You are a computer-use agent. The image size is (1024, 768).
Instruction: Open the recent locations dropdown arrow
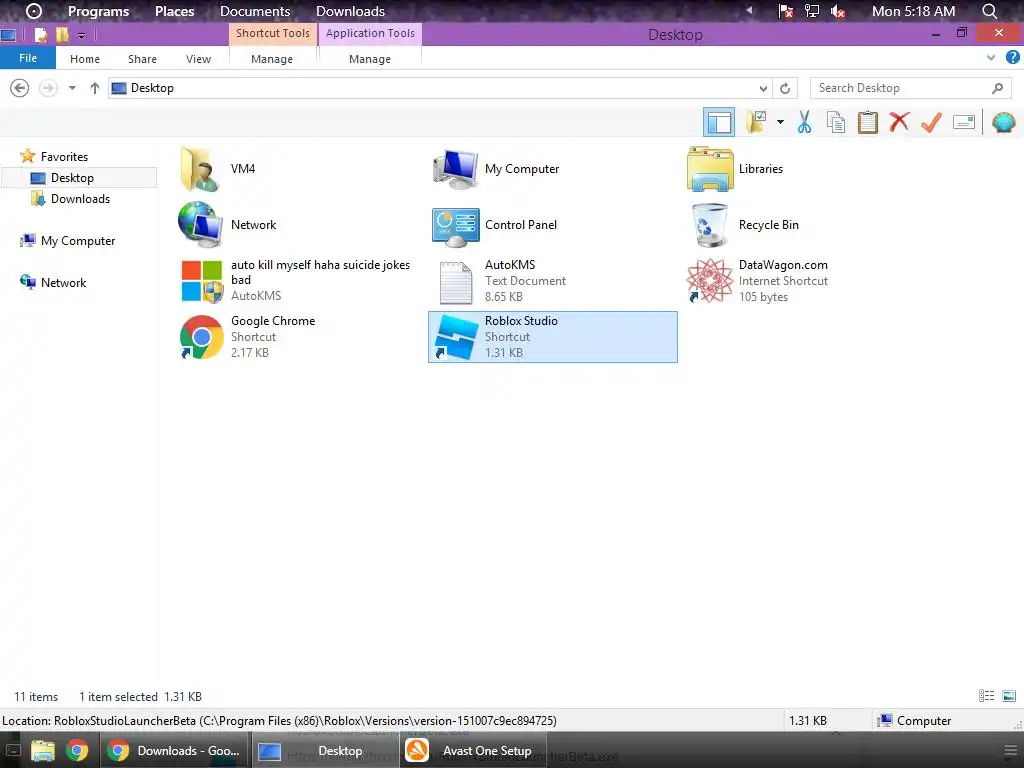point(72,88)
